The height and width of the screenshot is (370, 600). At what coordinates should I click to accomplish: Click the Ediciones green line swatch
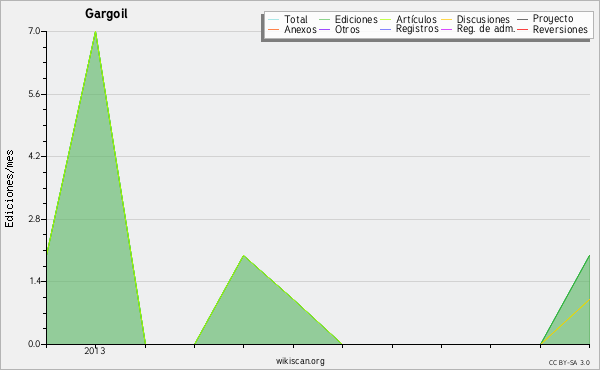[324, 20]
